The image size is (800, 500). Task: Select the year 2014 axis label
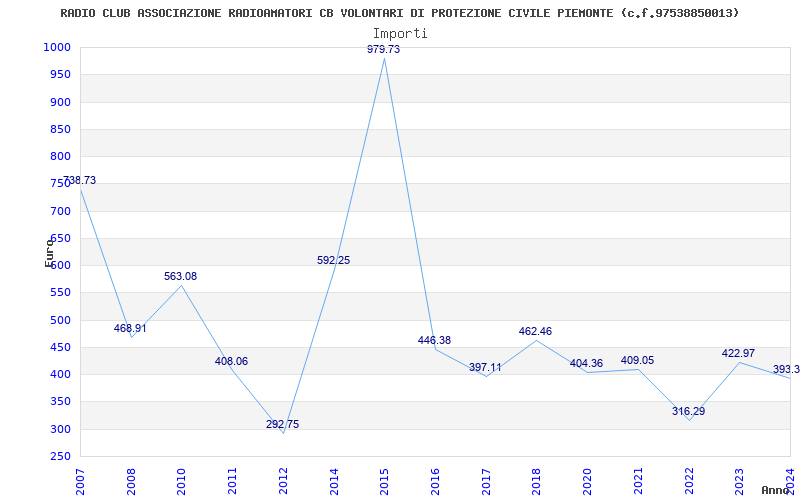(334, 481)
